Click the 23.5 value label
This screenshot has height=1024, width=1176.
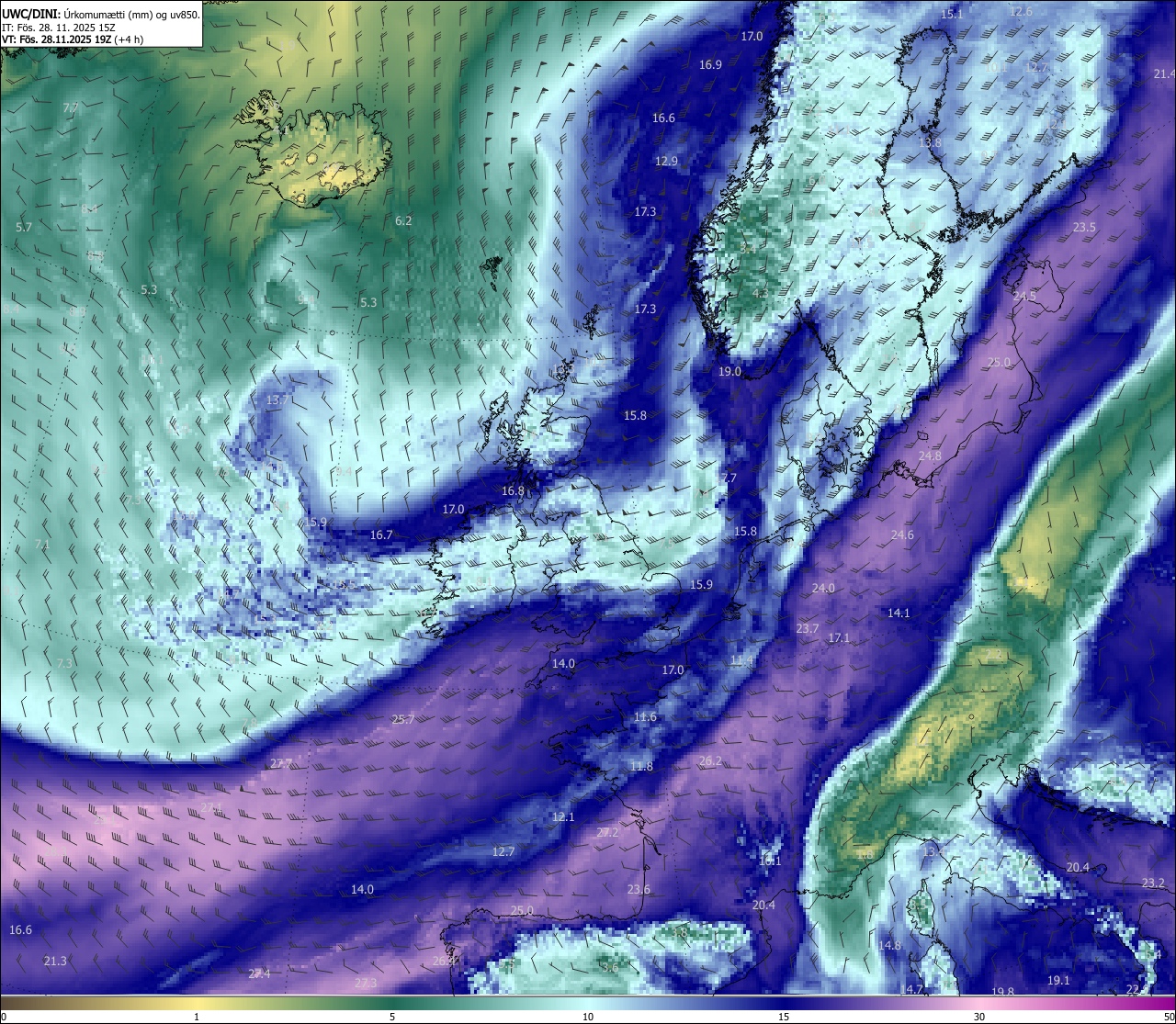1084,227
